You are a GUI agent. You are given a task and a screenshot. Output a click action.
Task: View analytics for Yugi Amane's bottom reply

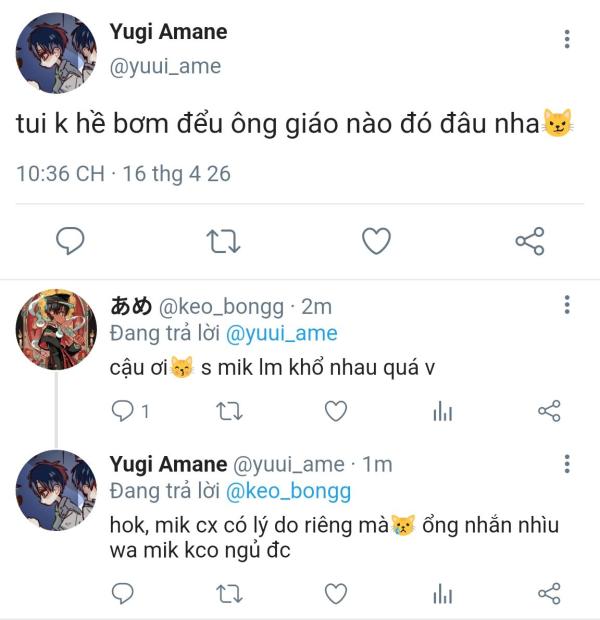[x=443, y=594]
